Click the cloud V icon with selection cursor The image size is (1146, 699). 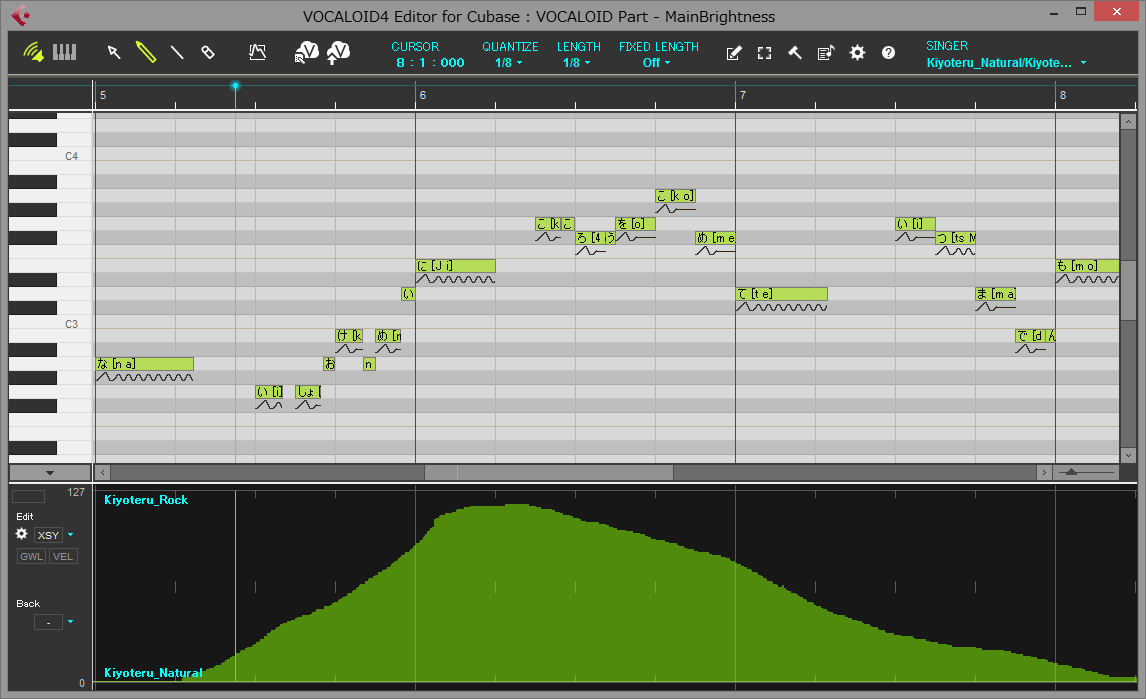pos(306,52)
